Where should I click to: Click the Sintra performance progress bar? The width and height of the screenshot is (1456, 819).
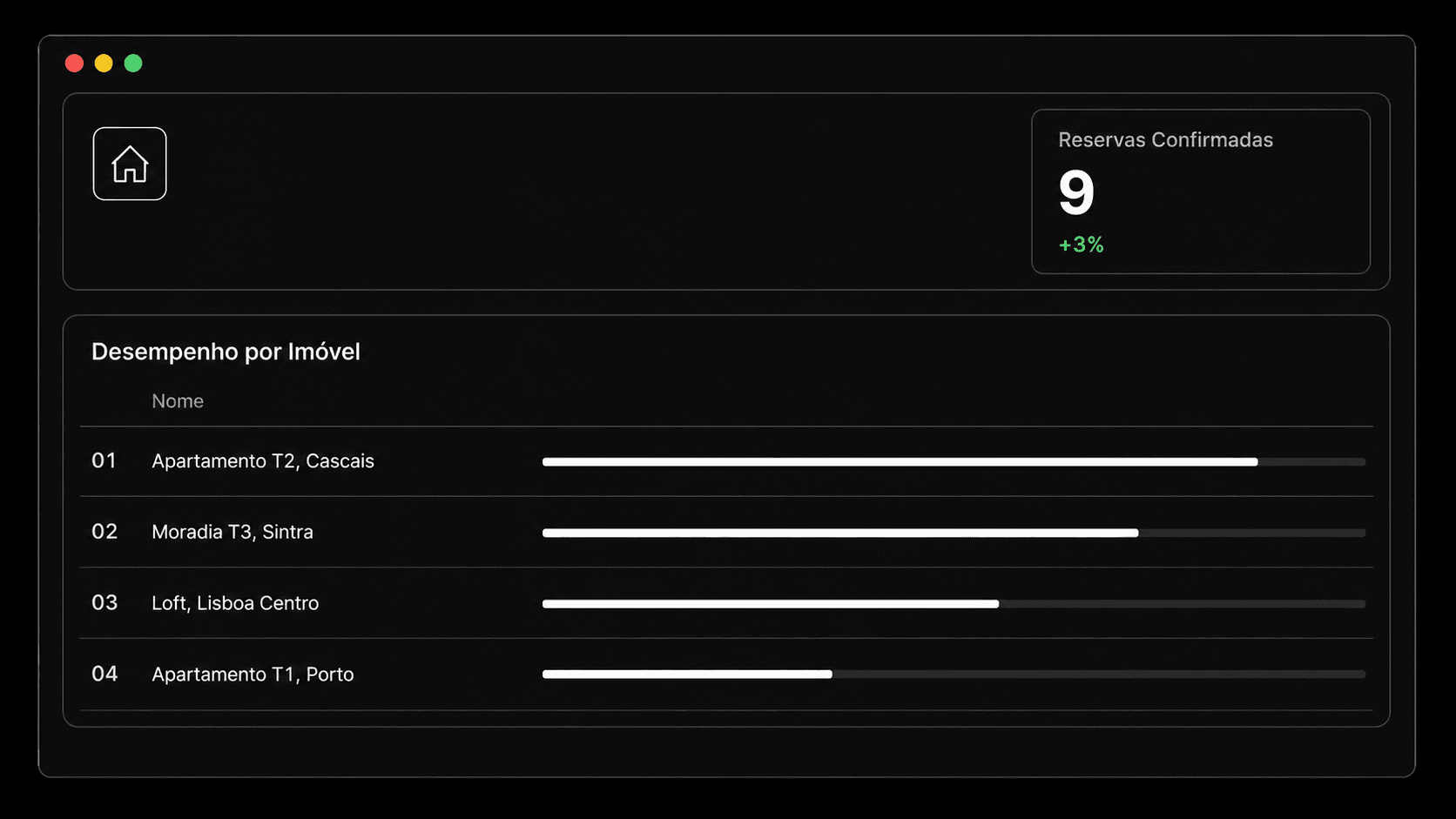[954, 533]
